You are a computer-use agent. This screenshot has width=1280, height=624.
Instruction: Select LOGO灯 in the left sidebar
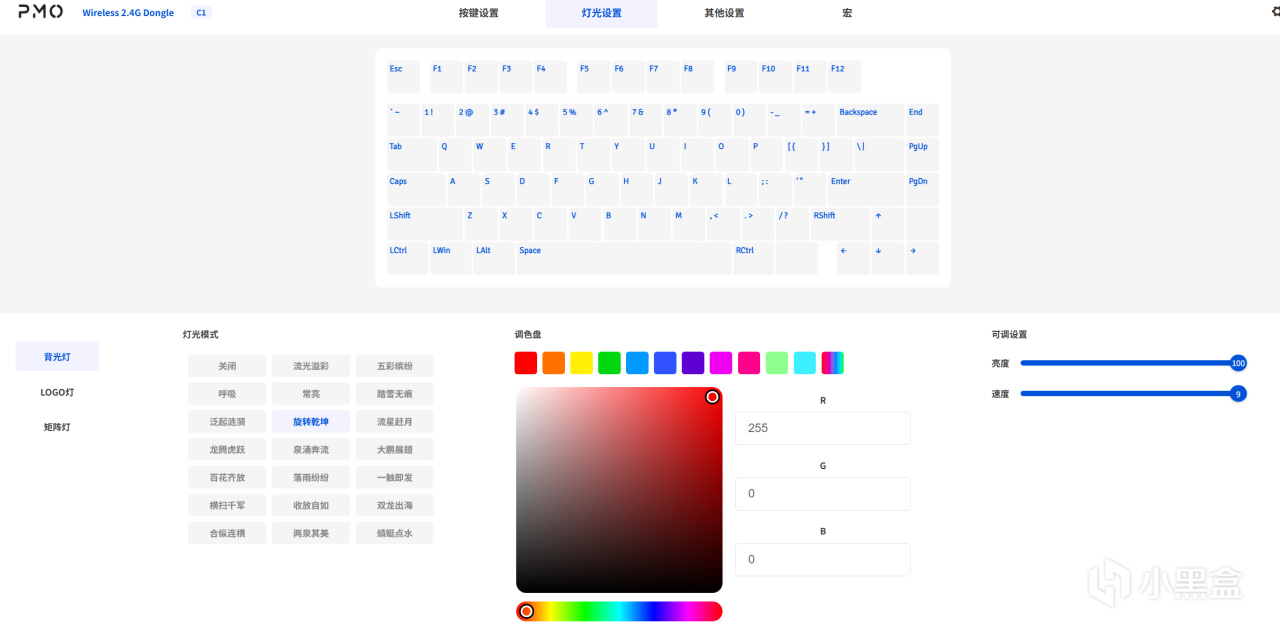[57, 392]
